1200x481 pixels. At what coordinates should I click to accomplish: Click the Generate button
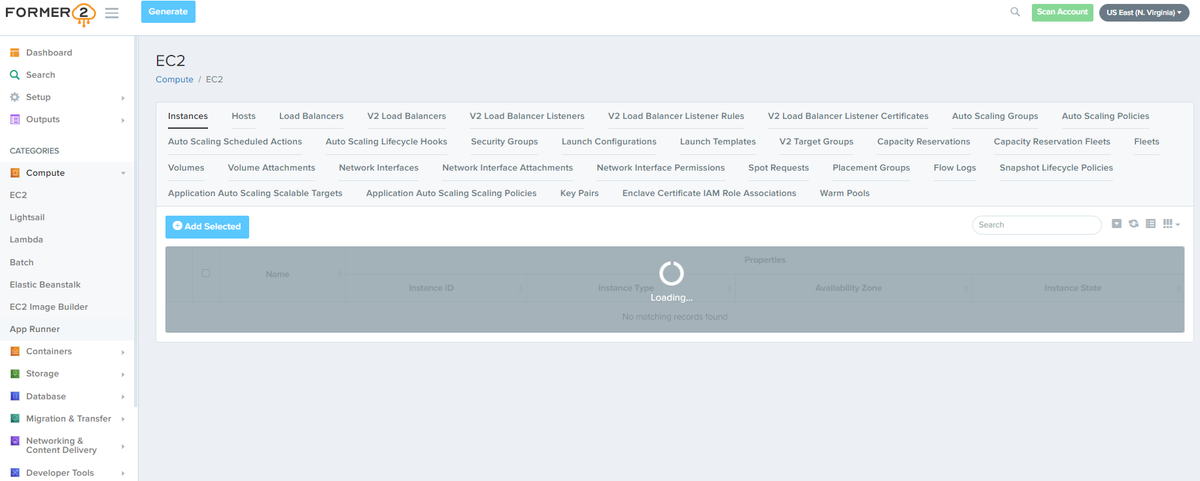tap(168, 12)
